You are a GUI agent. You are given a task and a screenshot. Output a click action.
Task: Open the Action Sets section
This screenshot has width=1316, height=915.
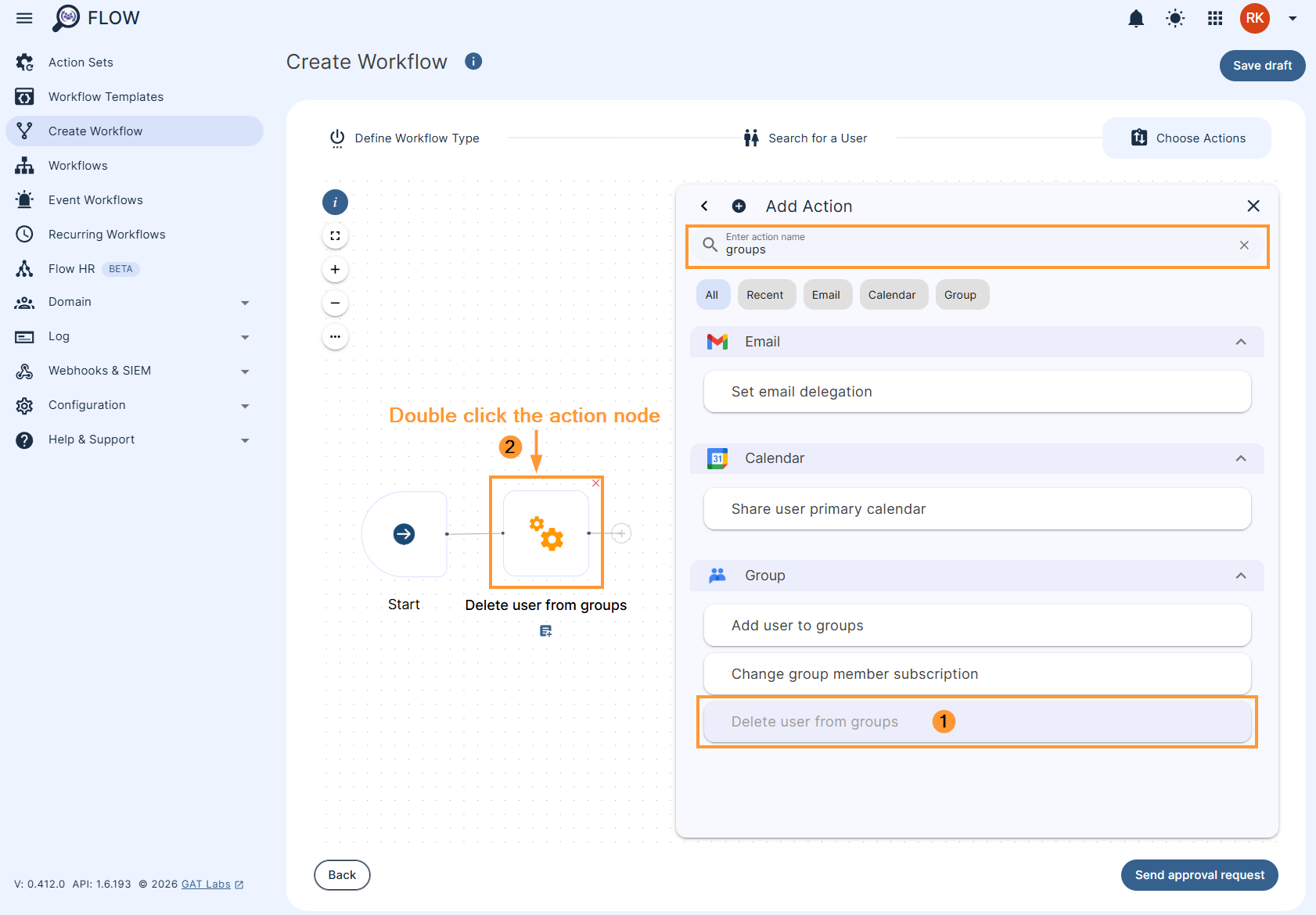81,62
